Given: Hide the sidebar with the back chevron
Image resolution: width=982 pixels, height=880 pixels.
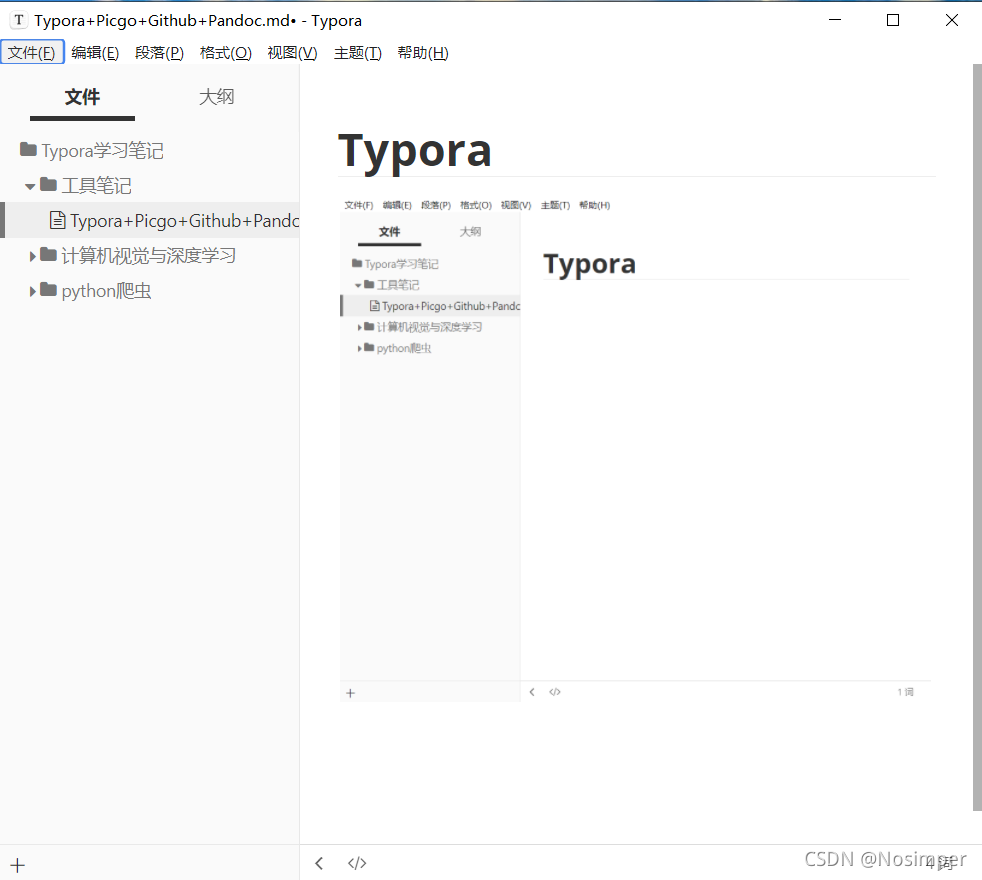Looking at the screenshot, I should click(319, 863).
